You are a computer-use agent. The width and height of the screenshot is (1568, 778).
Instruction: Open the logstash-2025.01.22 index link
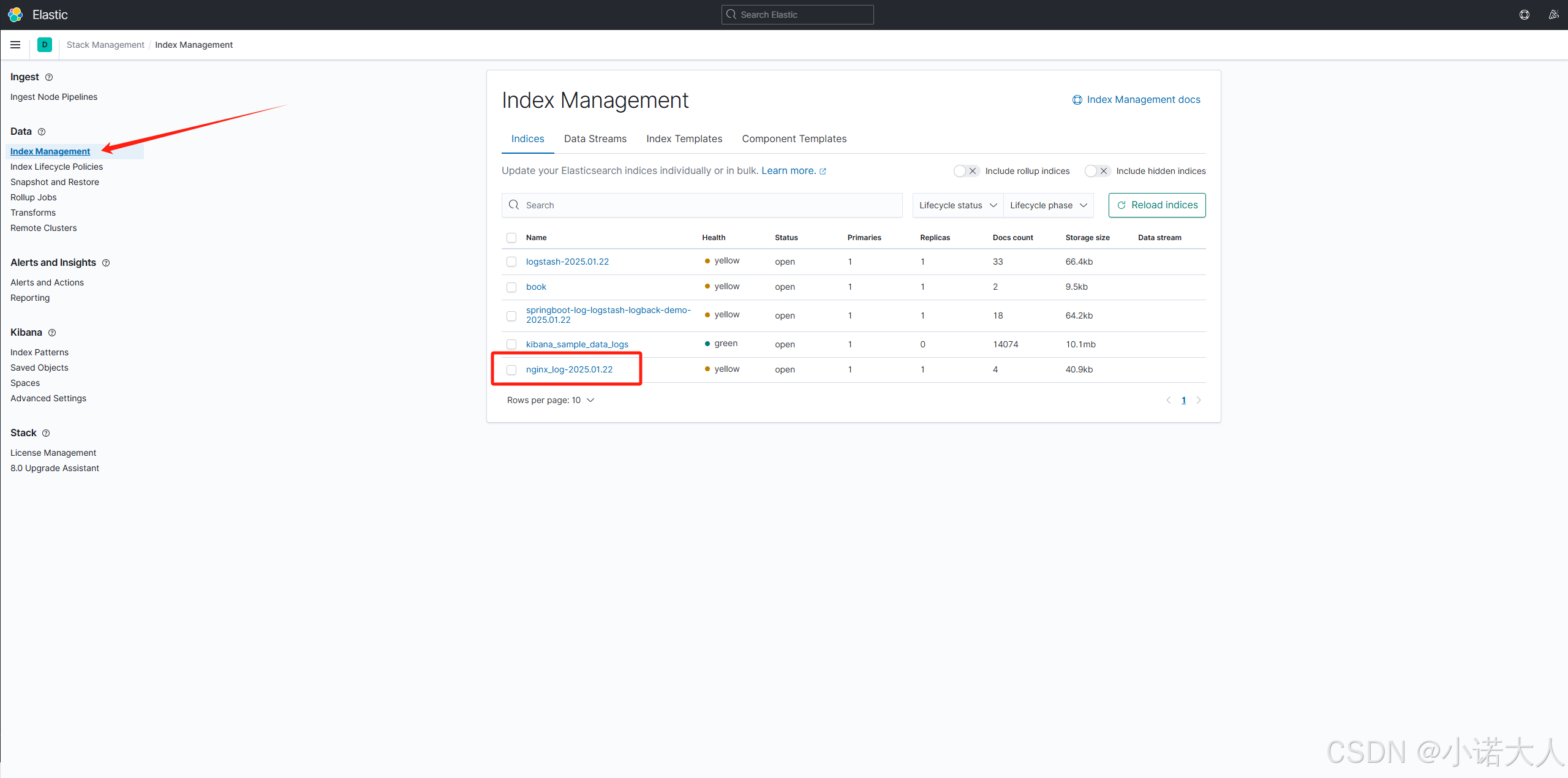567,262
